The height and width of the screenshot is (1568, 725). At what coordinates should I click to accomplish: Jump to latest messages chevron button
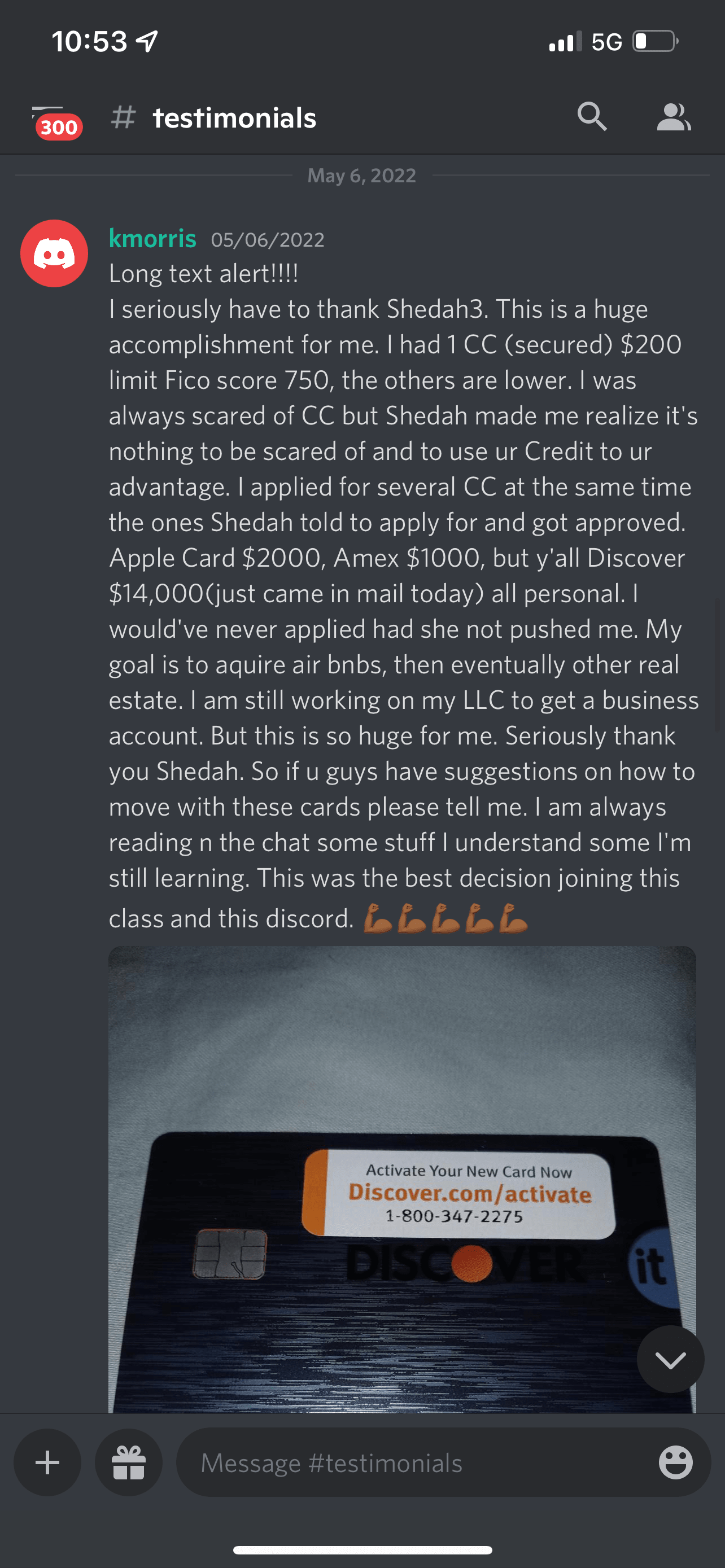(670, 1359)
